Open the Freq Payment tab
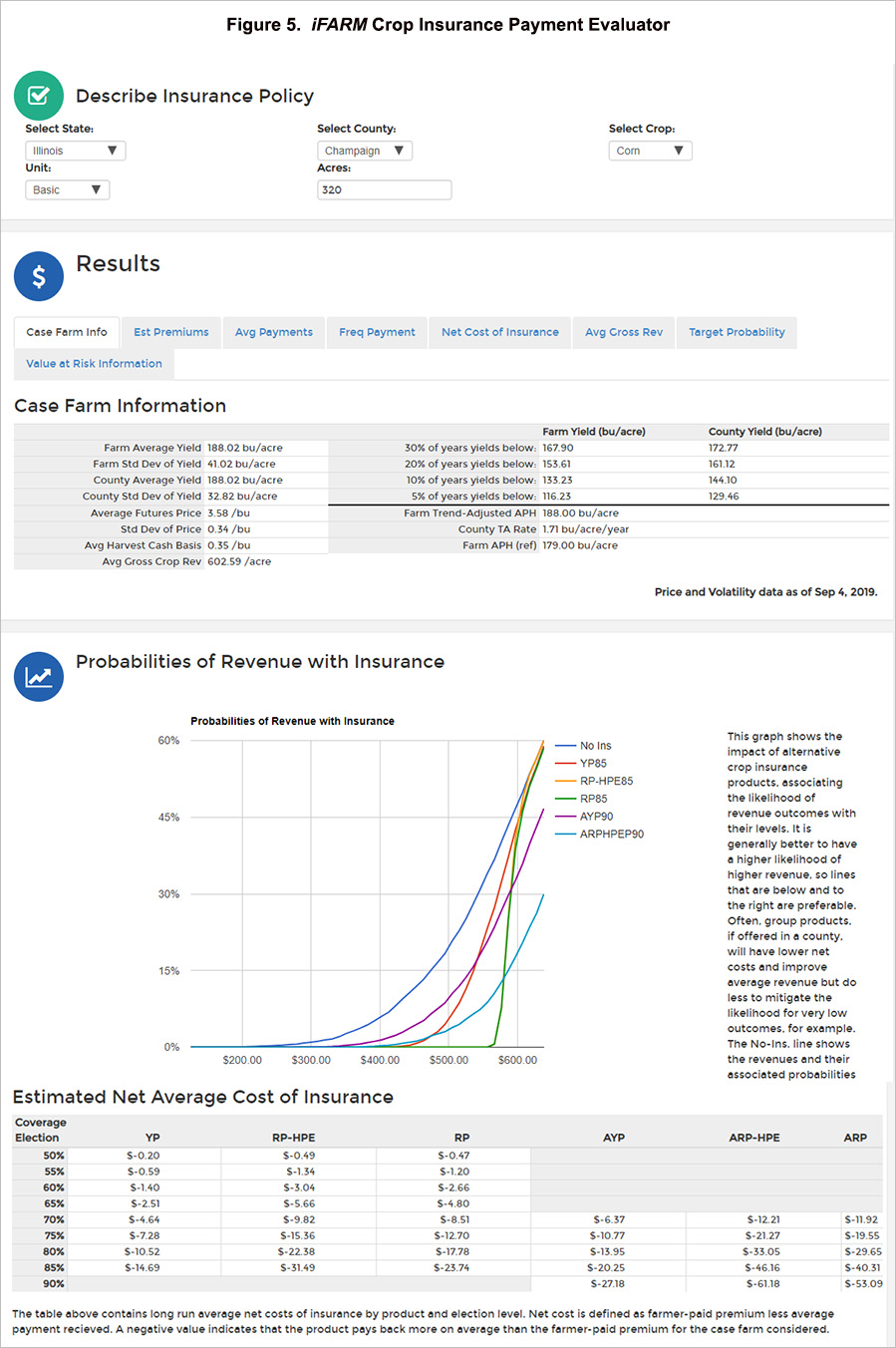This screenshot has width=896, height=1348. click(x=377, y=332)
